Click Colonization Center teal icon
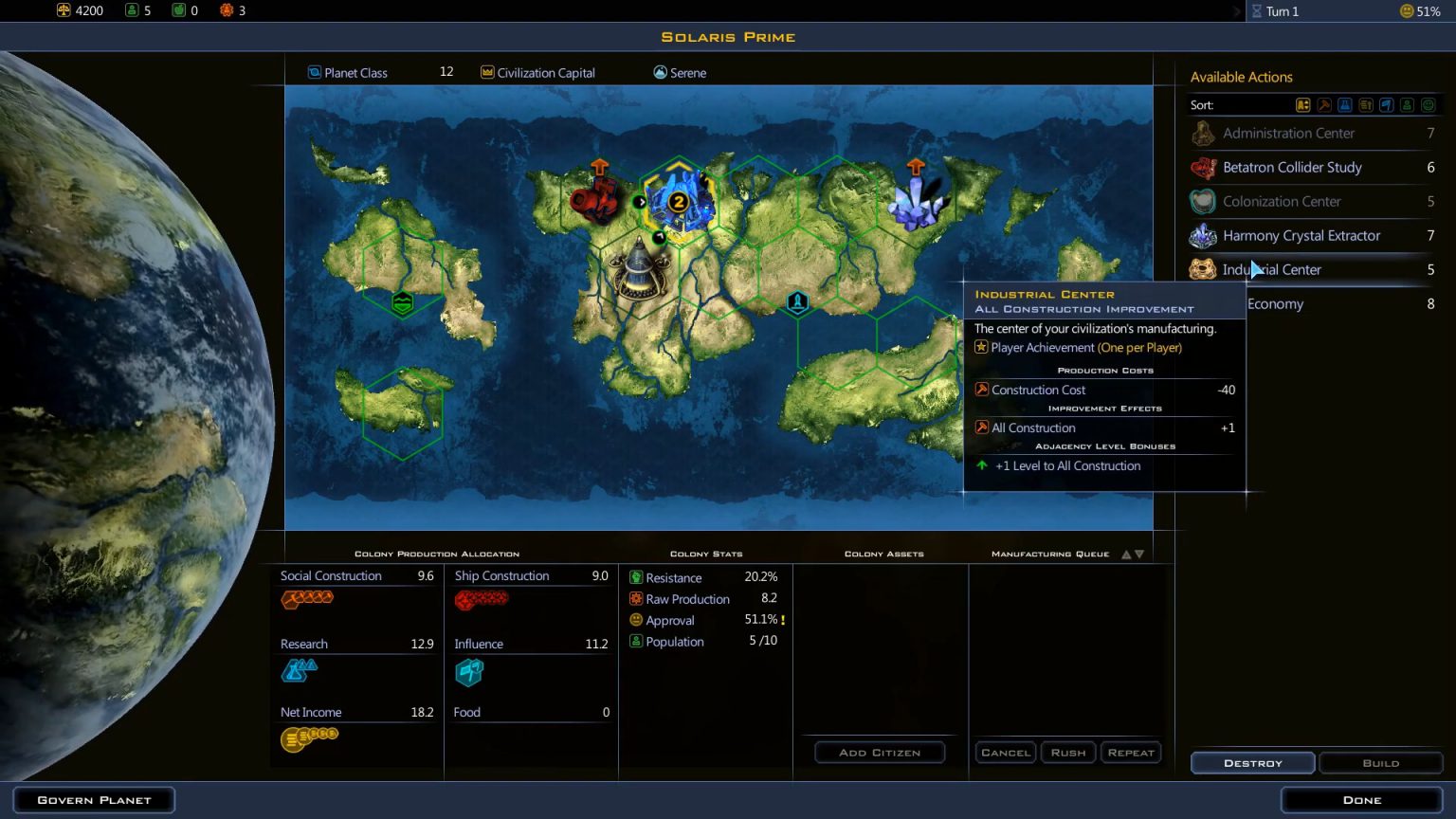The width and height of the screenshot is (1456, 819). click(x=1203, y=202)
